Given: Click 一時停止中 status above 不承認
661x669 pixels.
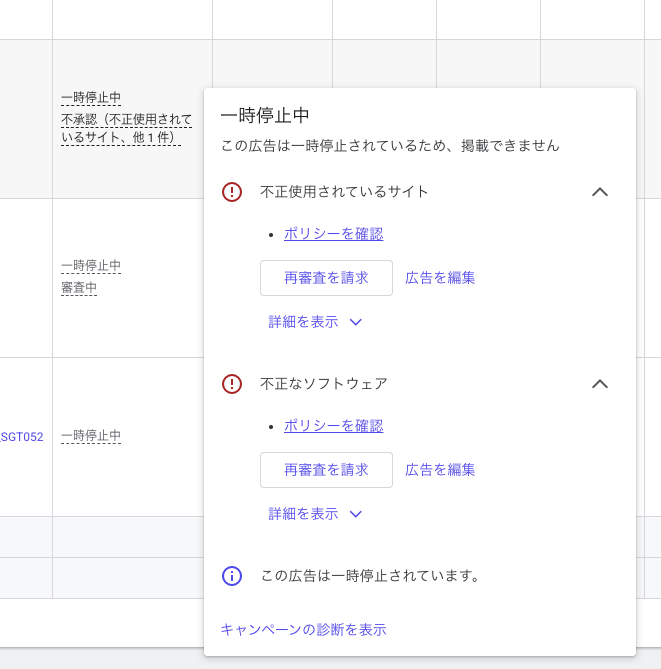Looking at the screenshot, I should [x=91, y=97].
